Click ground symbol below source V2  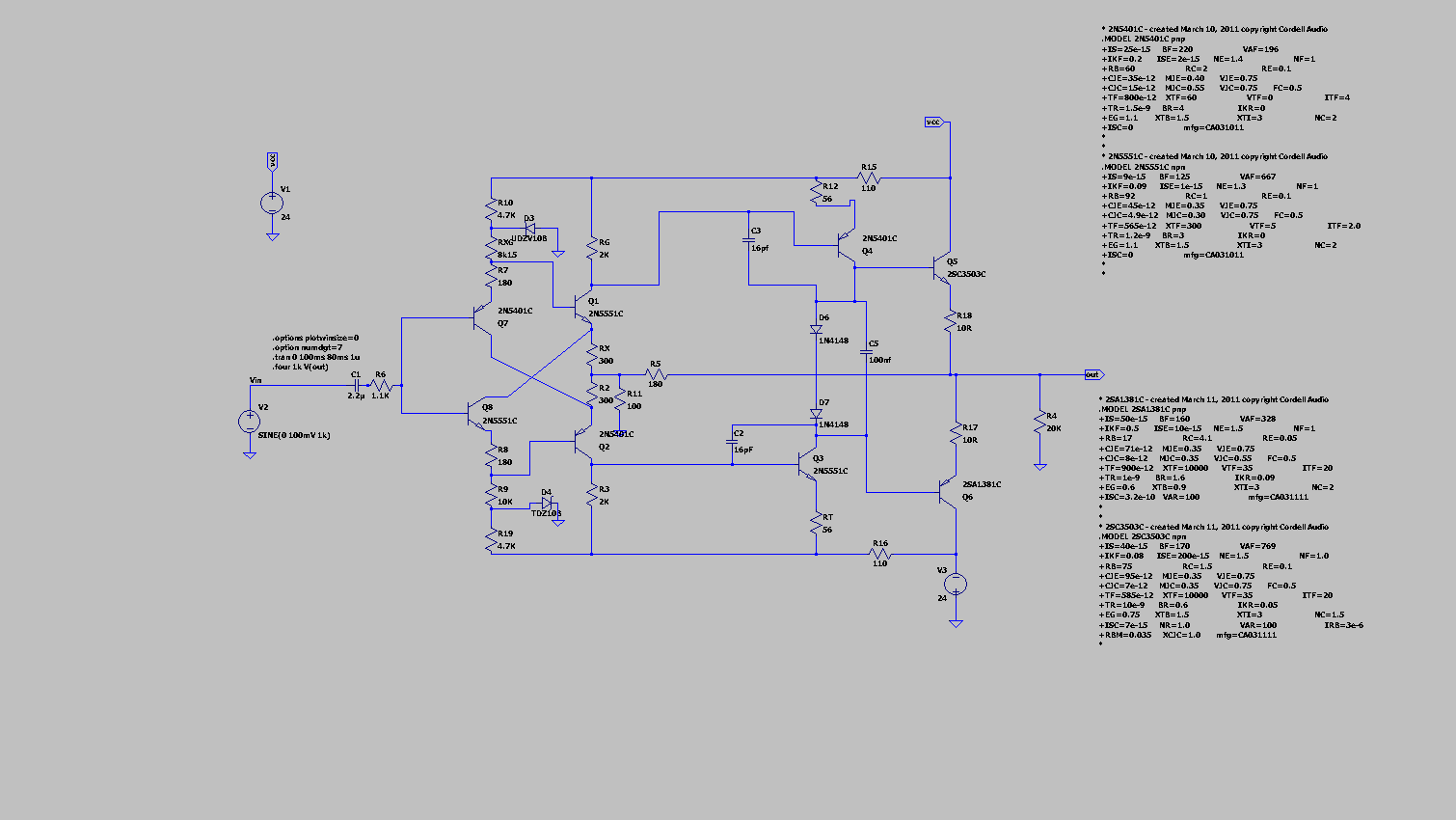[249, 454]
